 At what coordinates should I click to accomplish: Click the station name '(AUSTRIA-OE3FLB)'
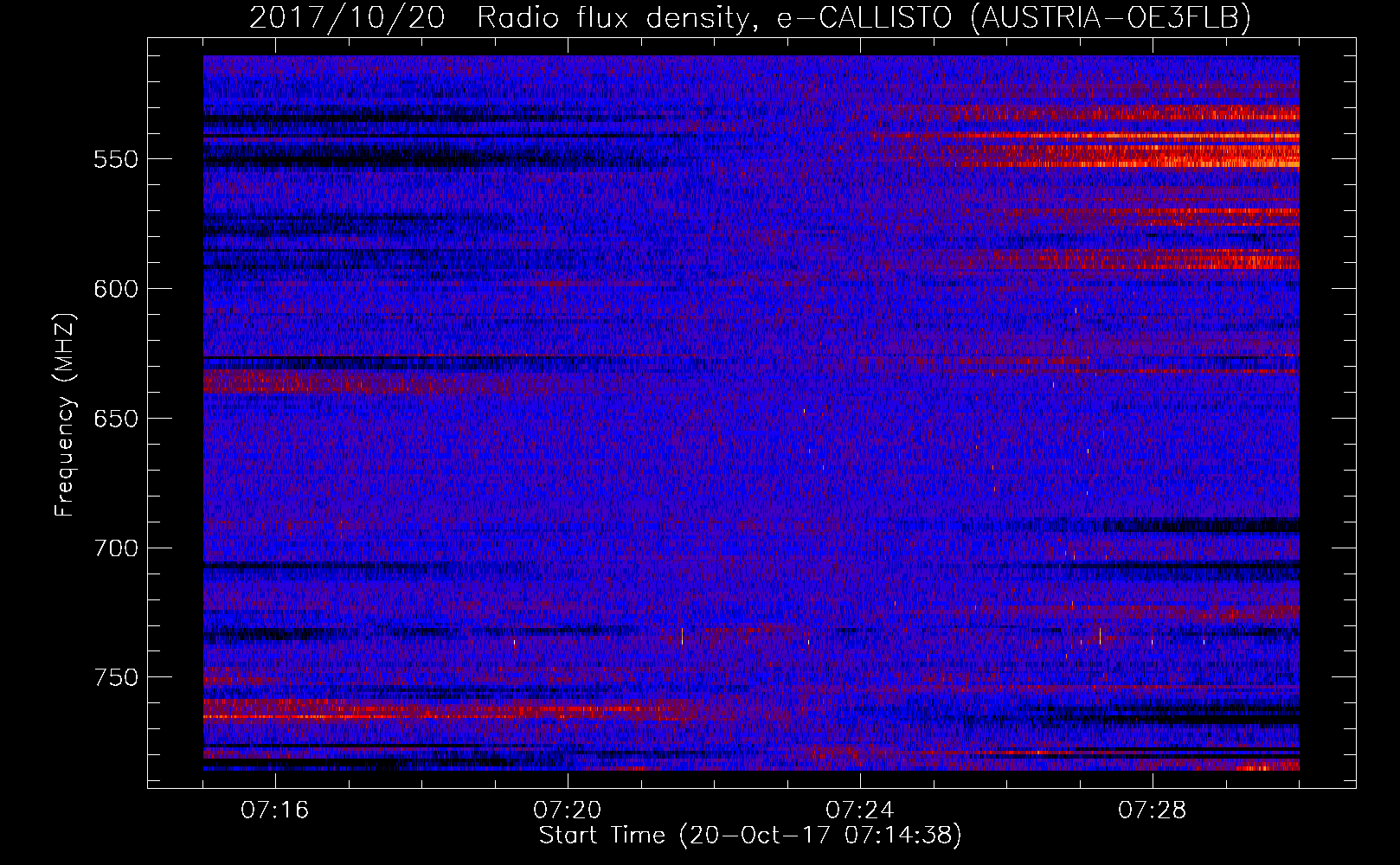(x=1111, y=17)
